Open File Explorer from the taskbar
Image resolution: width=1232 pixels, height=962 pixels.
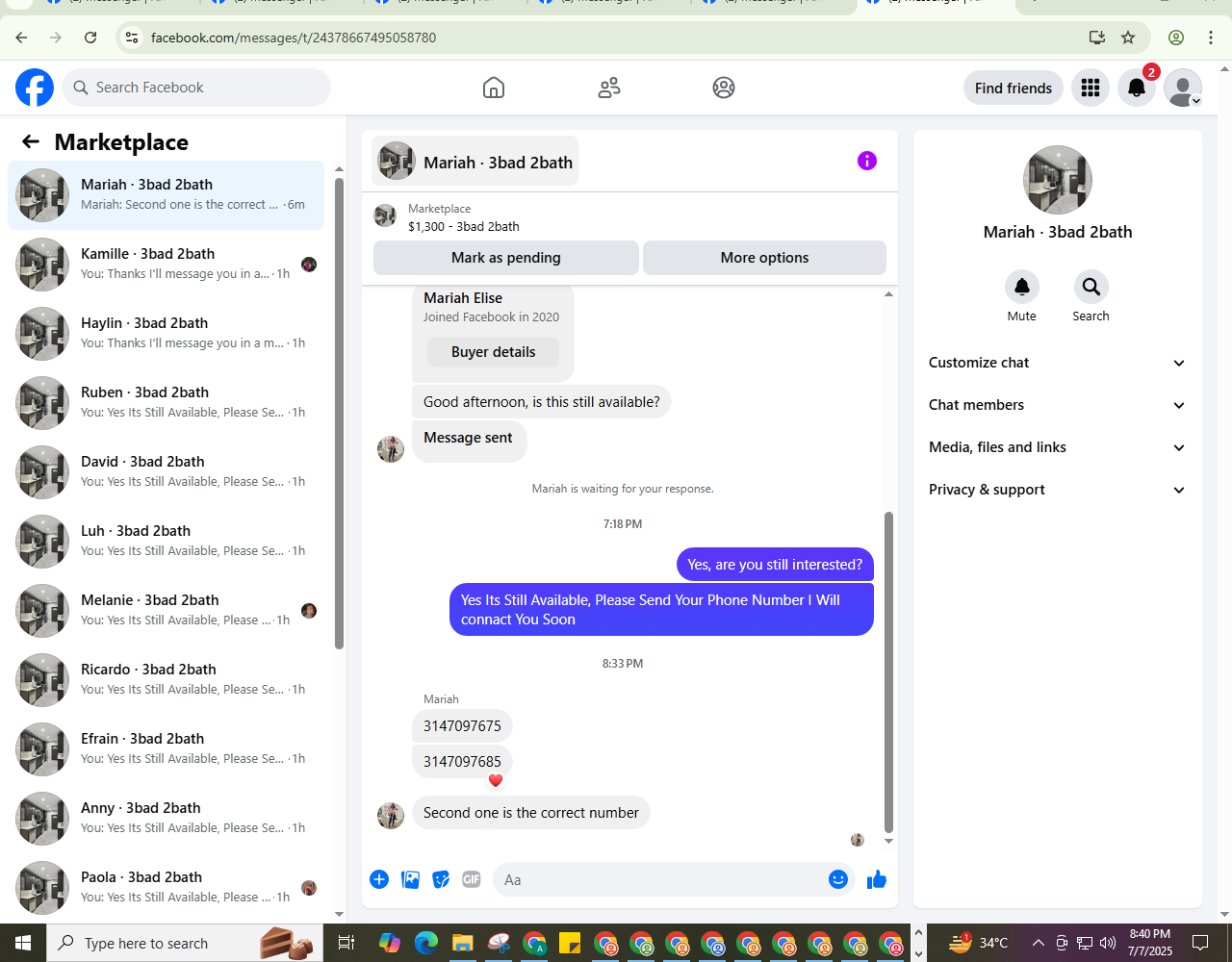coord(462,943)
